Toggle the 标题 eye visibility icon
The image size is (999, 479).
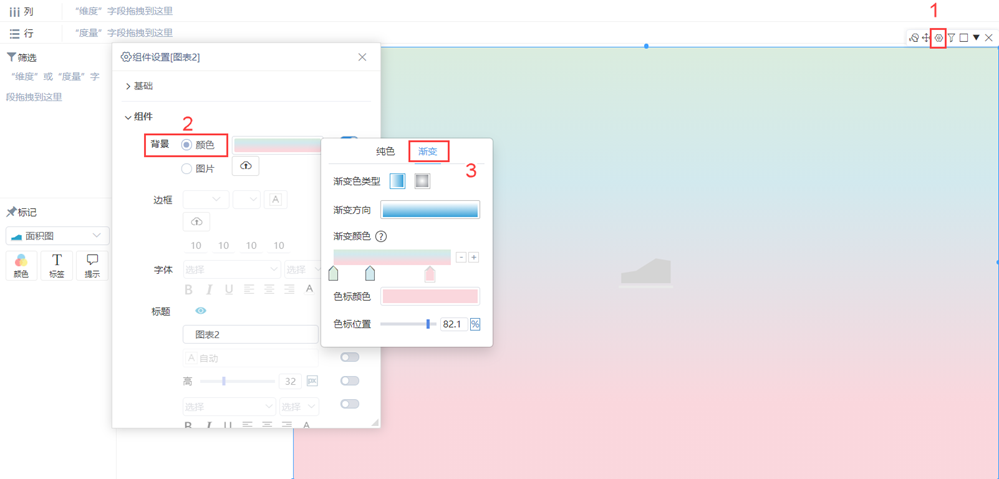(x=201, y=311)
